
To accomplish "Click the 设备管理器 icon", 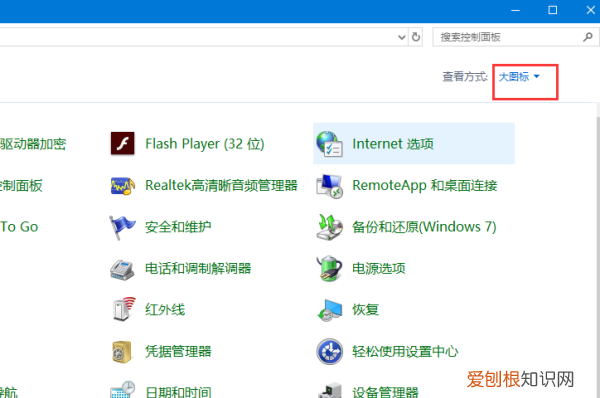I will [330, 390].
